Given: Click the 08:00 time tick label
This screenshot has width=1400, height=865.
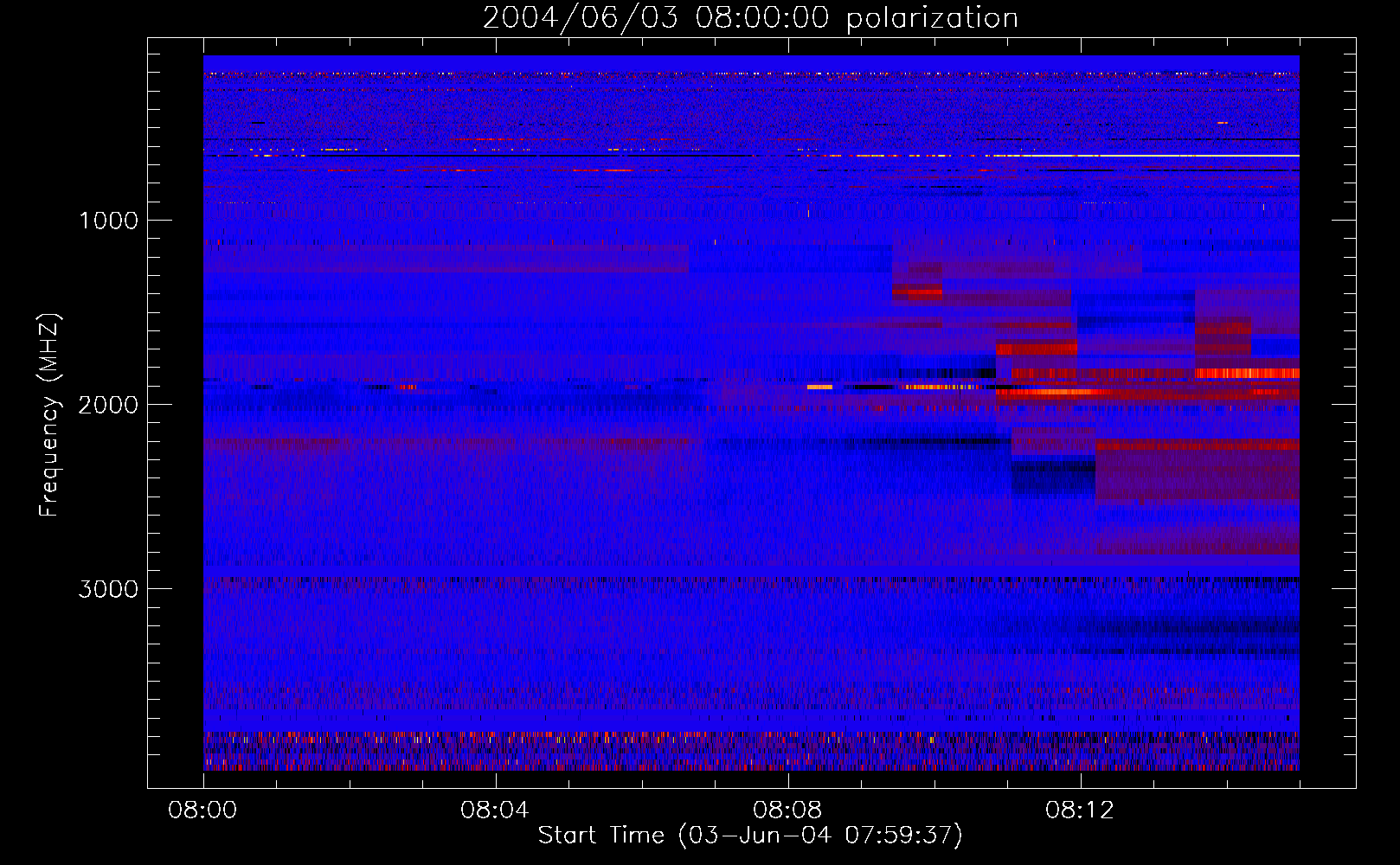Looking at the screenshot, I should [x=202, y=811].
